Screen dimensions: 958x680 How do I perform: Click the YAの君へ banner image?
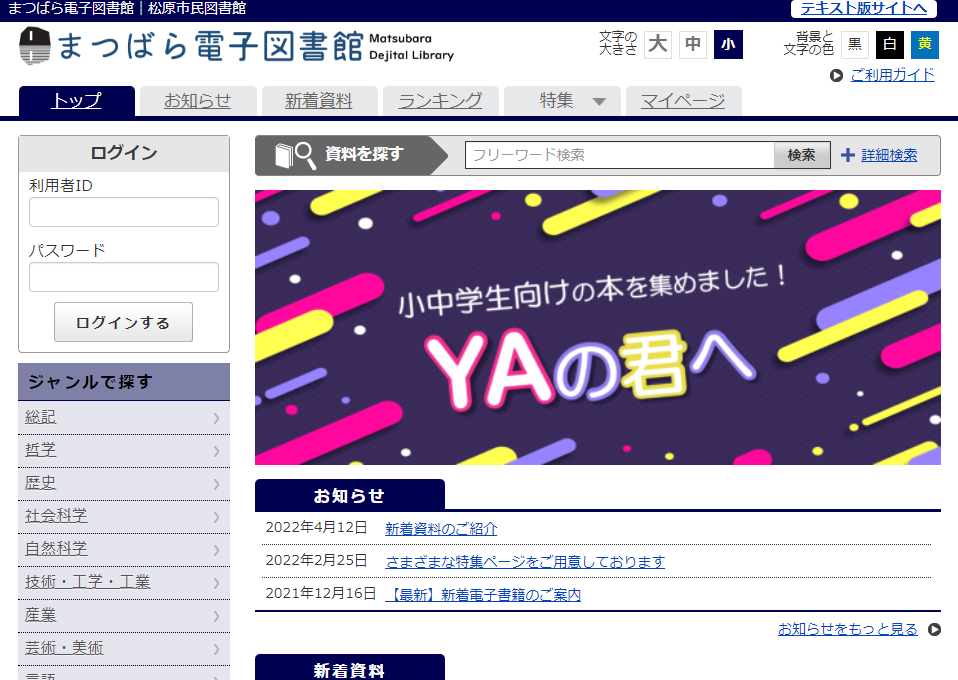click(x=597, y=327)
